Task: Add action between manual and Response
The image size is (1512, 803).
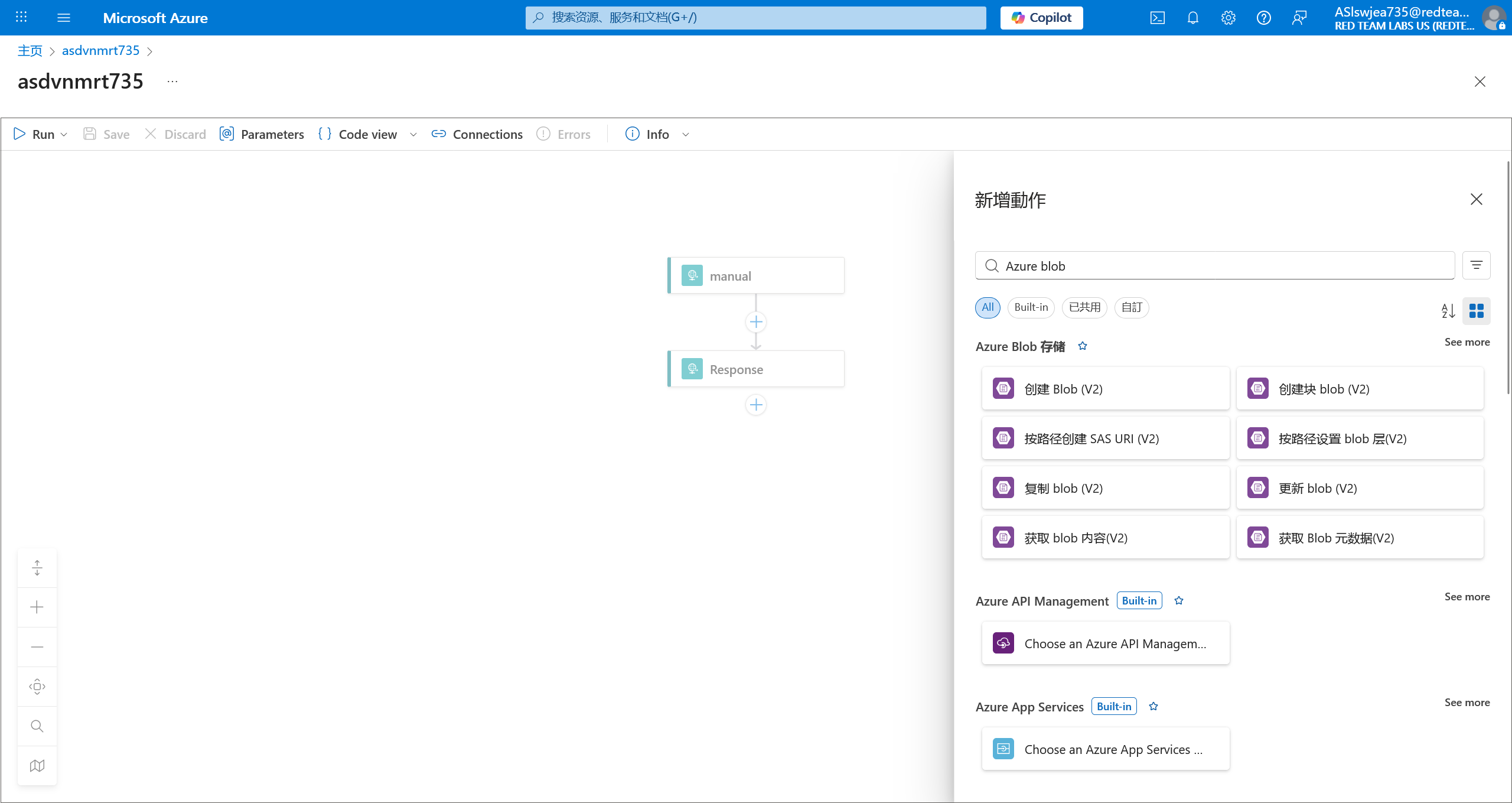Action: (756, 322)
